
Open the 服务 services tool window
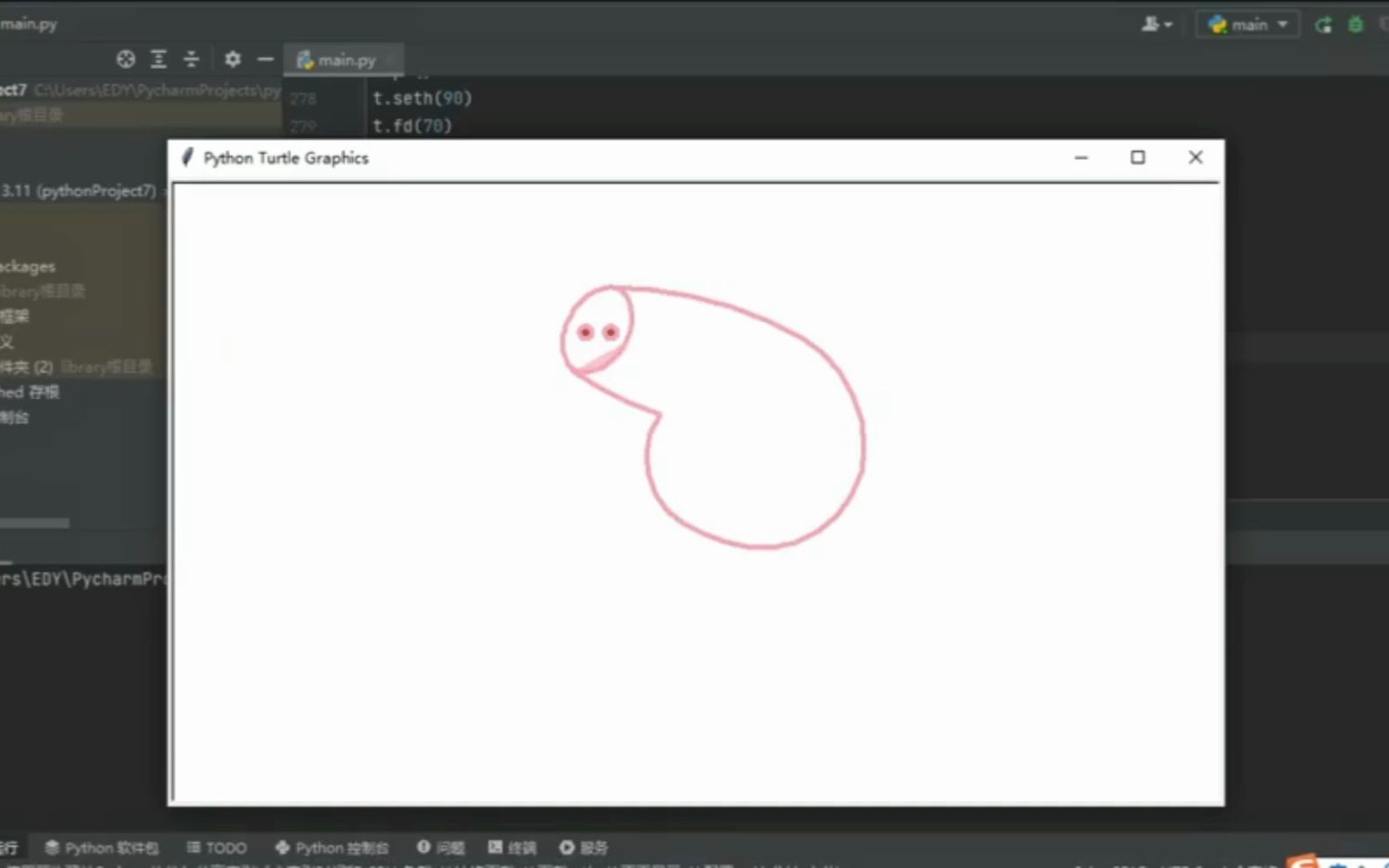click(x=584, y=847)
